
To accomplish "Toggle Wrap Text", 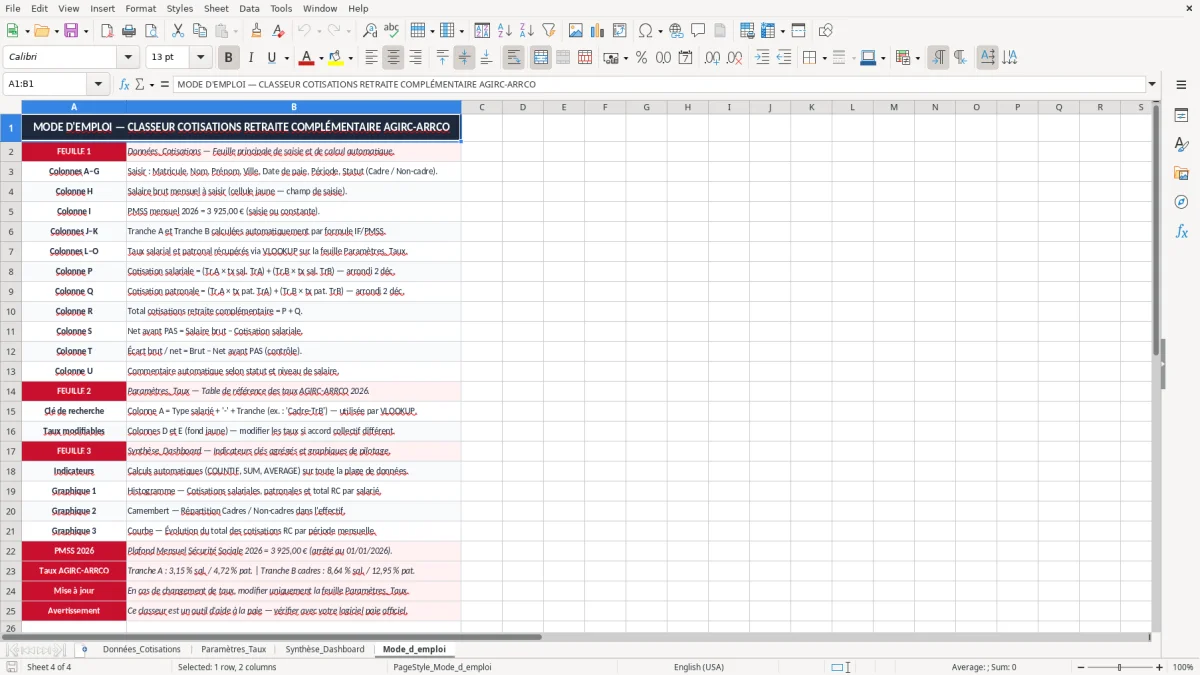I will [514, 58].
